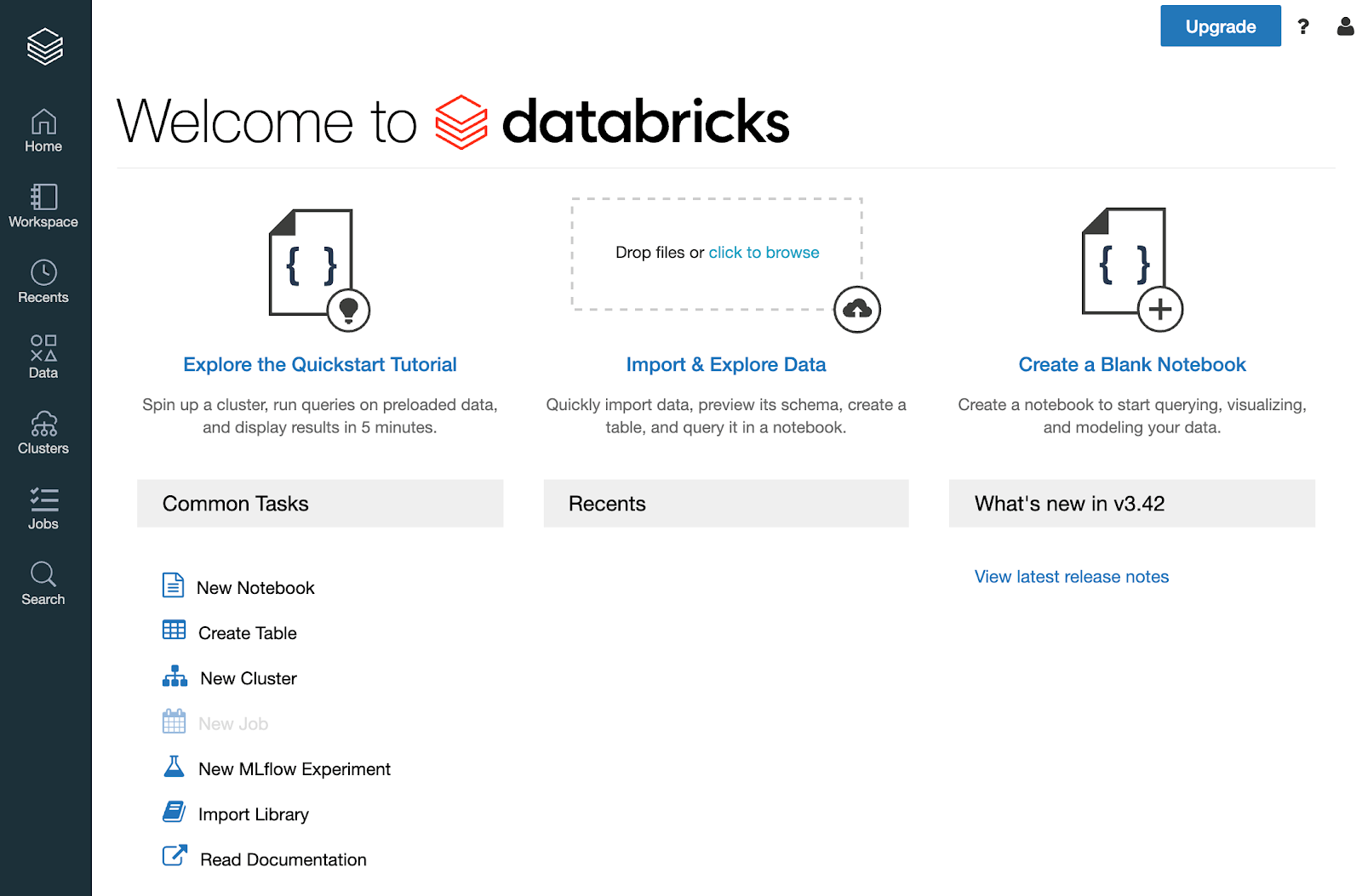Click the 'click to browse' link
Image resolution: width=1362 pixels, height=896 pixels.
[x=764, y=253]
